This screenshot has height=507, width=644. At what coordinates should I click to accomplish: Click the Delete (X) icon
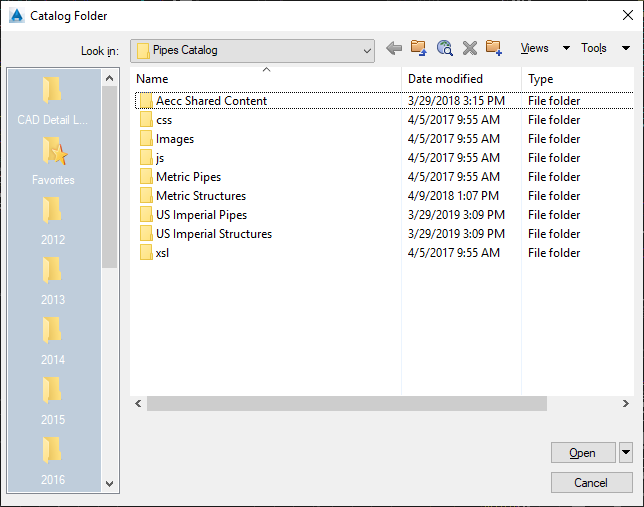(x=469, y=48)
